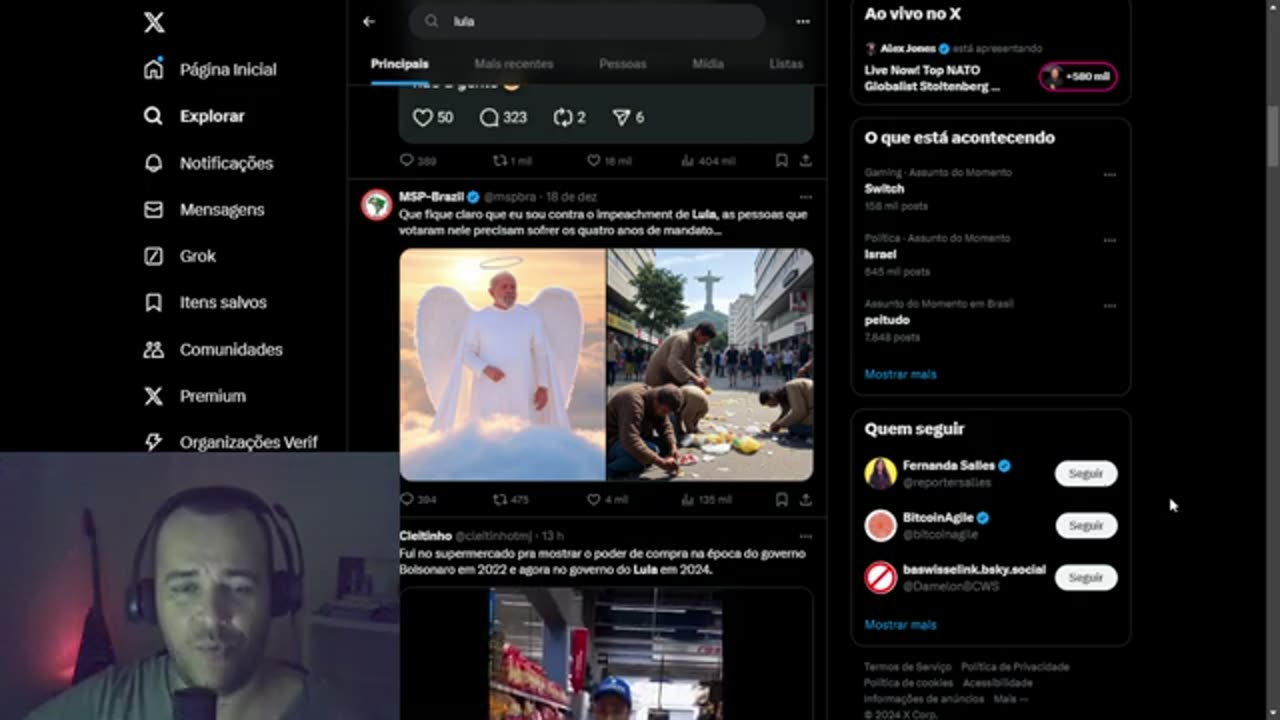
Task: Open Página Inicial home icon
Action: [153, 69]
